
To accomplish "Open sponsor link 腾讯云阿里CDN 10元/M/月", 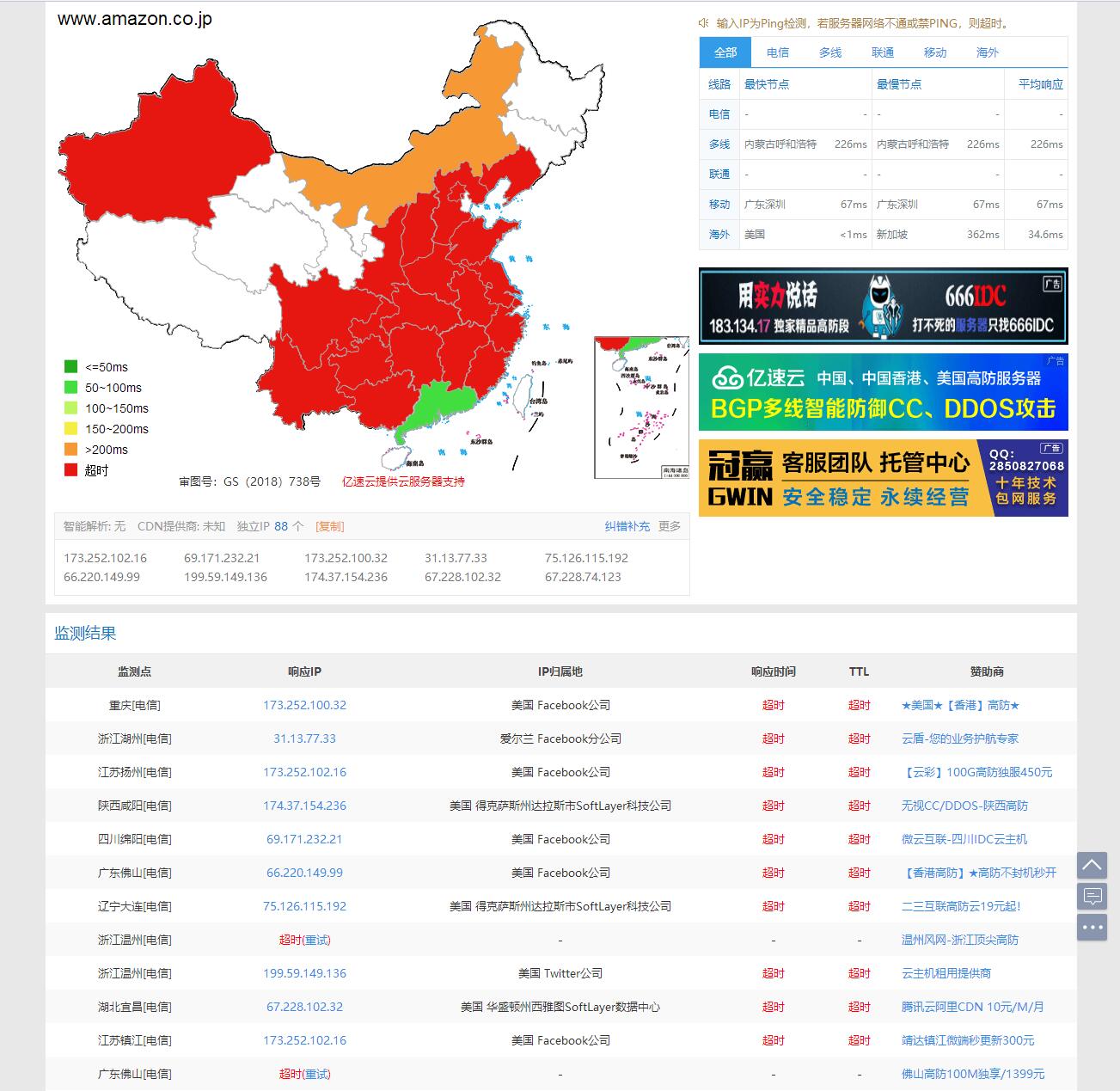I will point(973,1007).
